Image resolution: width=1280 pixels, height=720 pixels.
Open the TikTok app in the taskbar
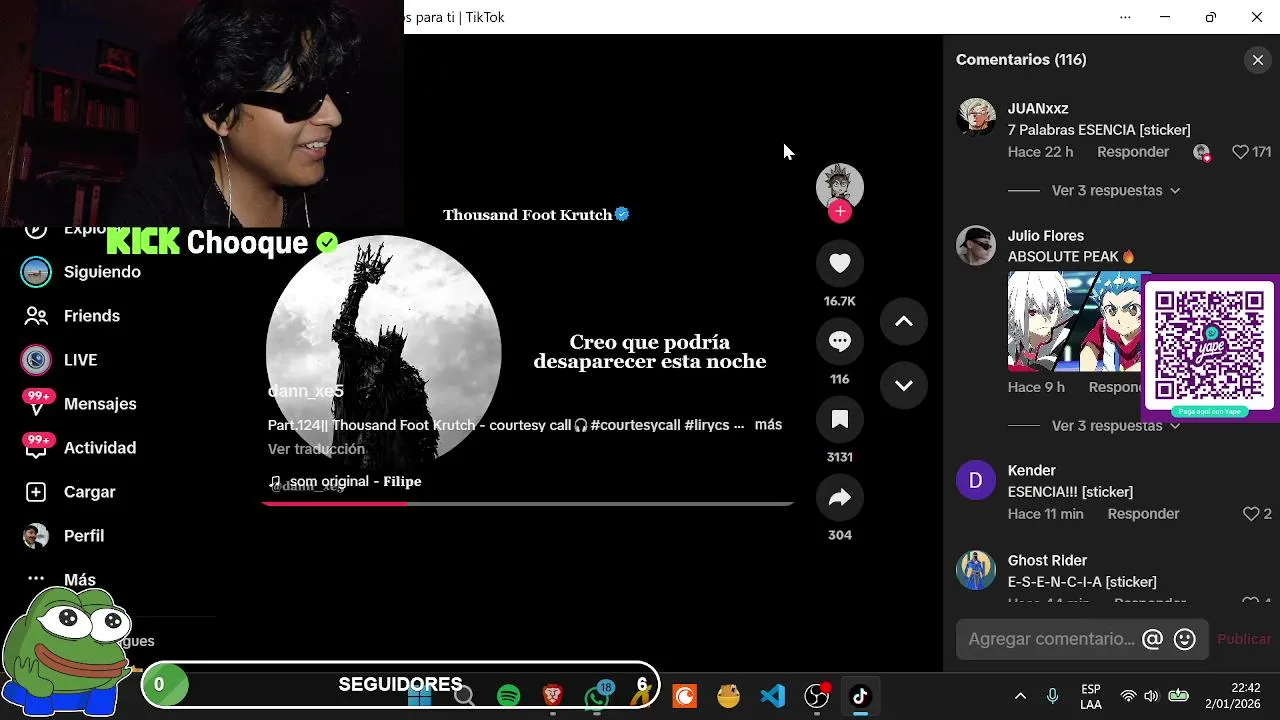(860, 696)
